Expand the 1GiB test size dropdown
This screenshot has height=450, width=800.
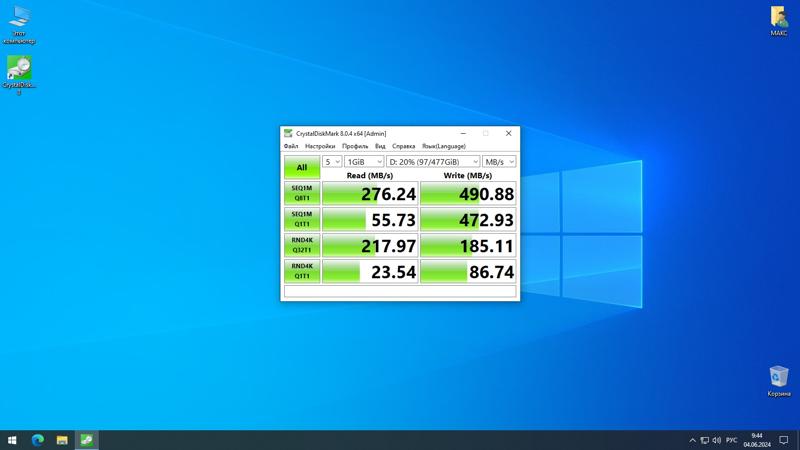(x=364, y=161)
